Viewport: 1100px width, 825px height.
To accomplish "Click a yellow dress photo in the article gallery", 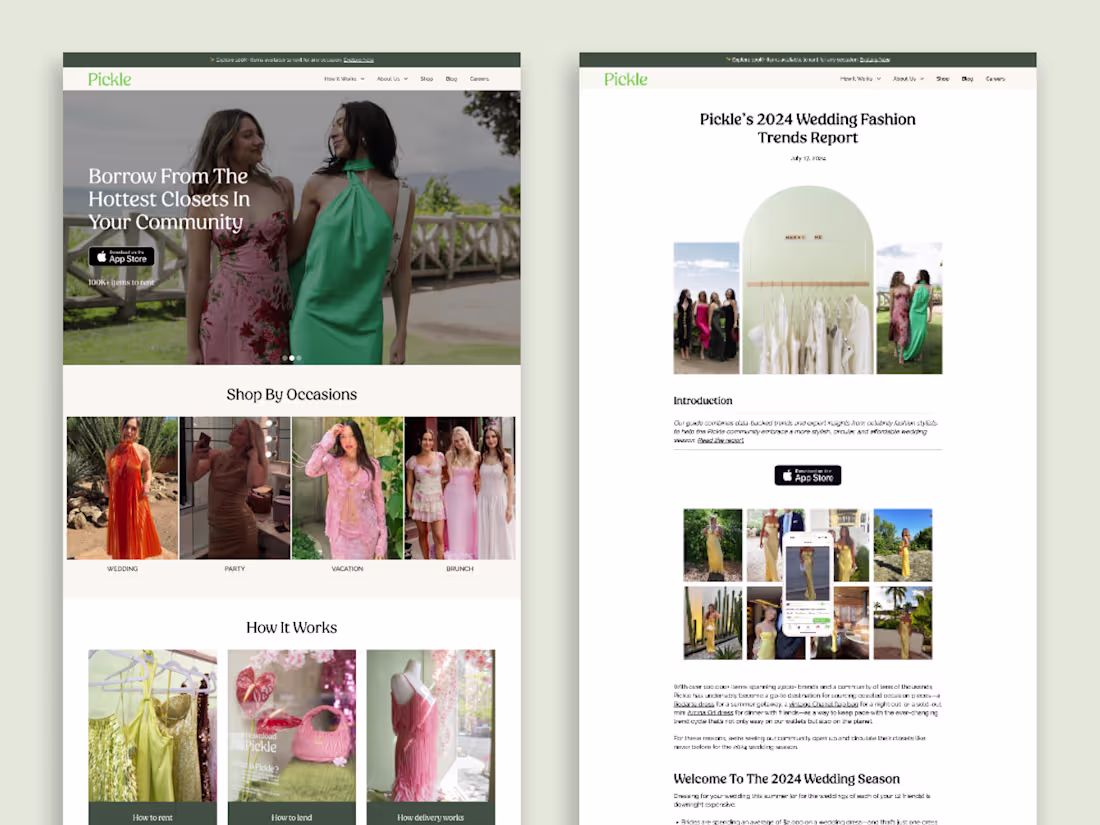I will [x=712, y=545].
